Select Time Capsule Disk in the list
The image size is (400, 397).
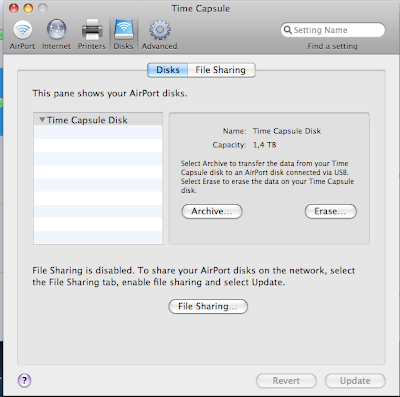98,120
